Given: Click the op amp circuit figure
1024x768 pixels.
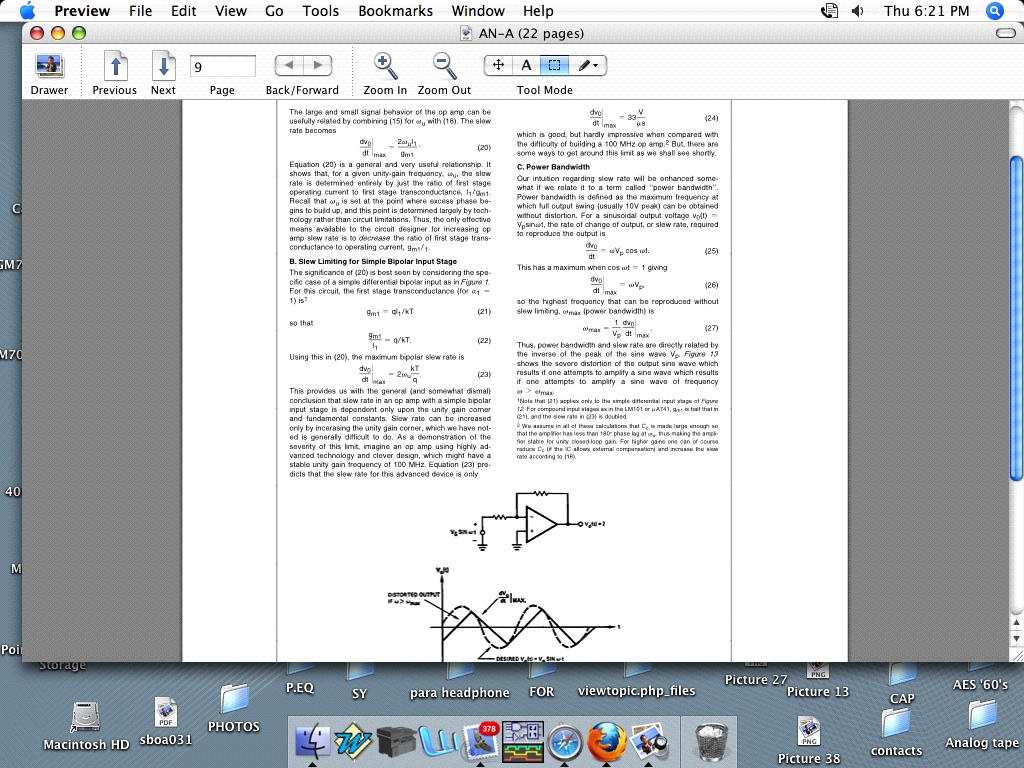Looking at the screenshot, I should point(528,520).
